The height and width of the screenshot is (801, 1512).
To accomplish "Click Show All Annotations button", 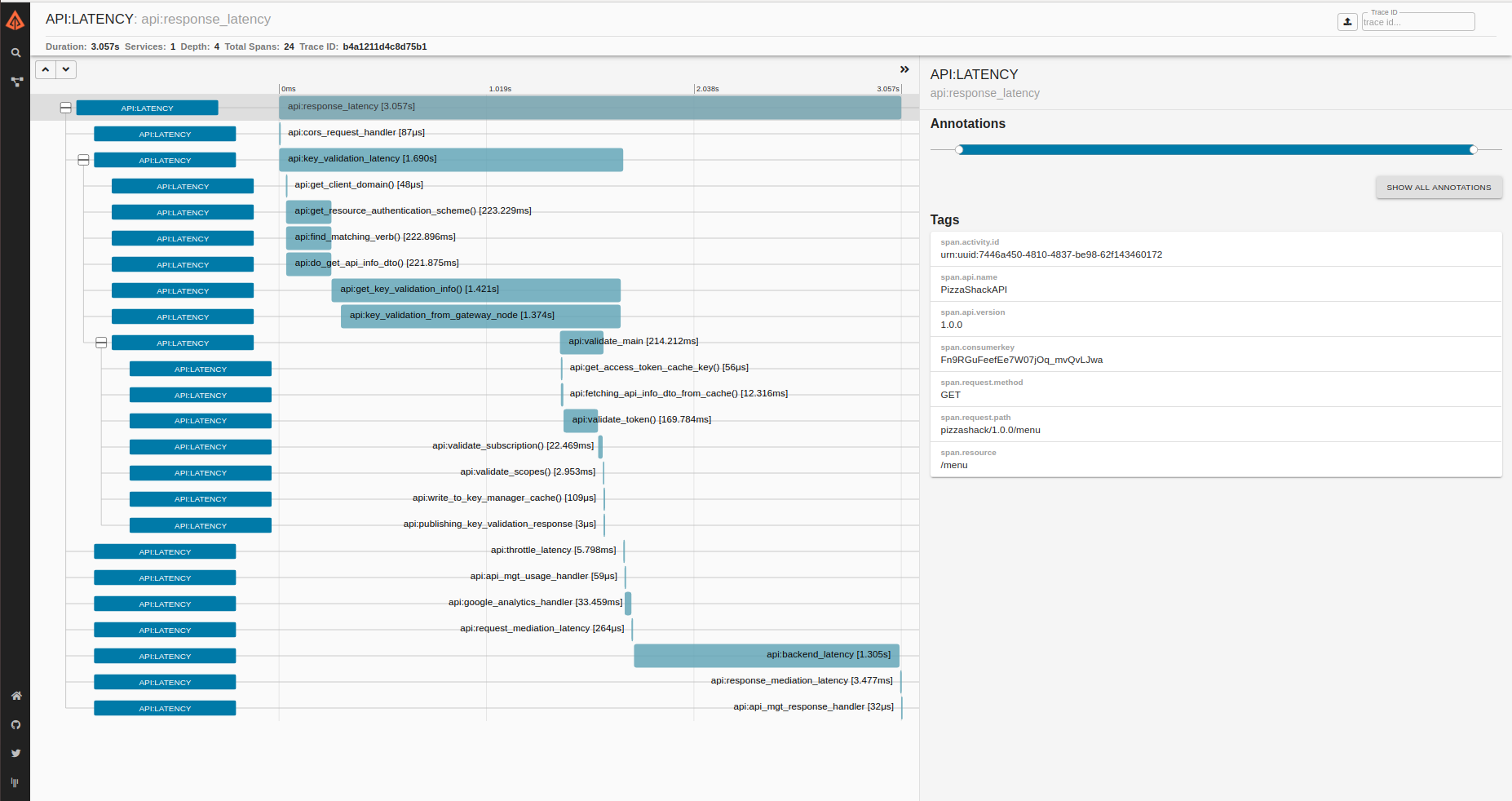I will click(1439, 188).
